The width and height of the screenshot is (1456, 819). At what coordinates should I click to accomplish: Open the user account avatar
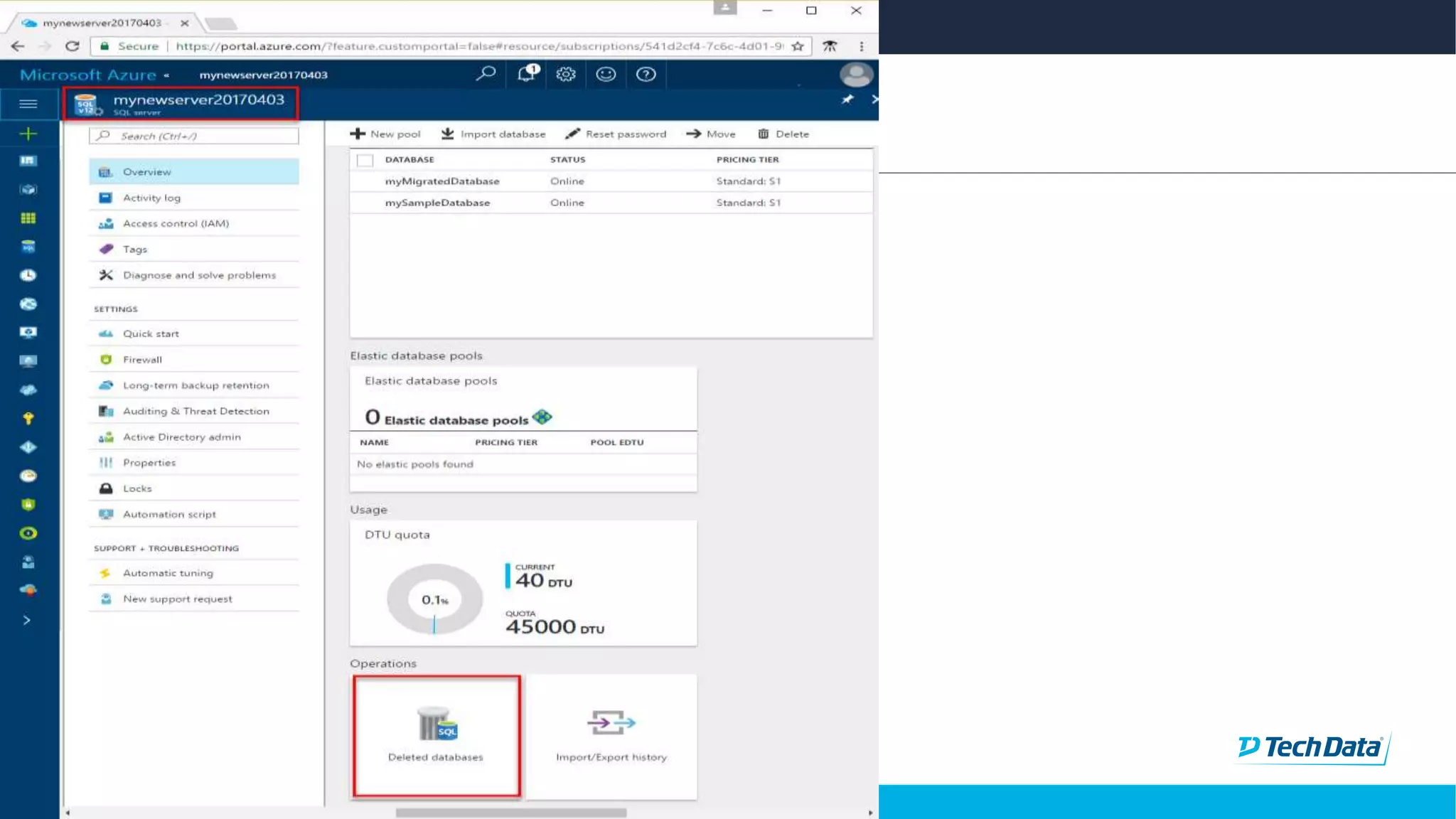[x=856, y=74]
